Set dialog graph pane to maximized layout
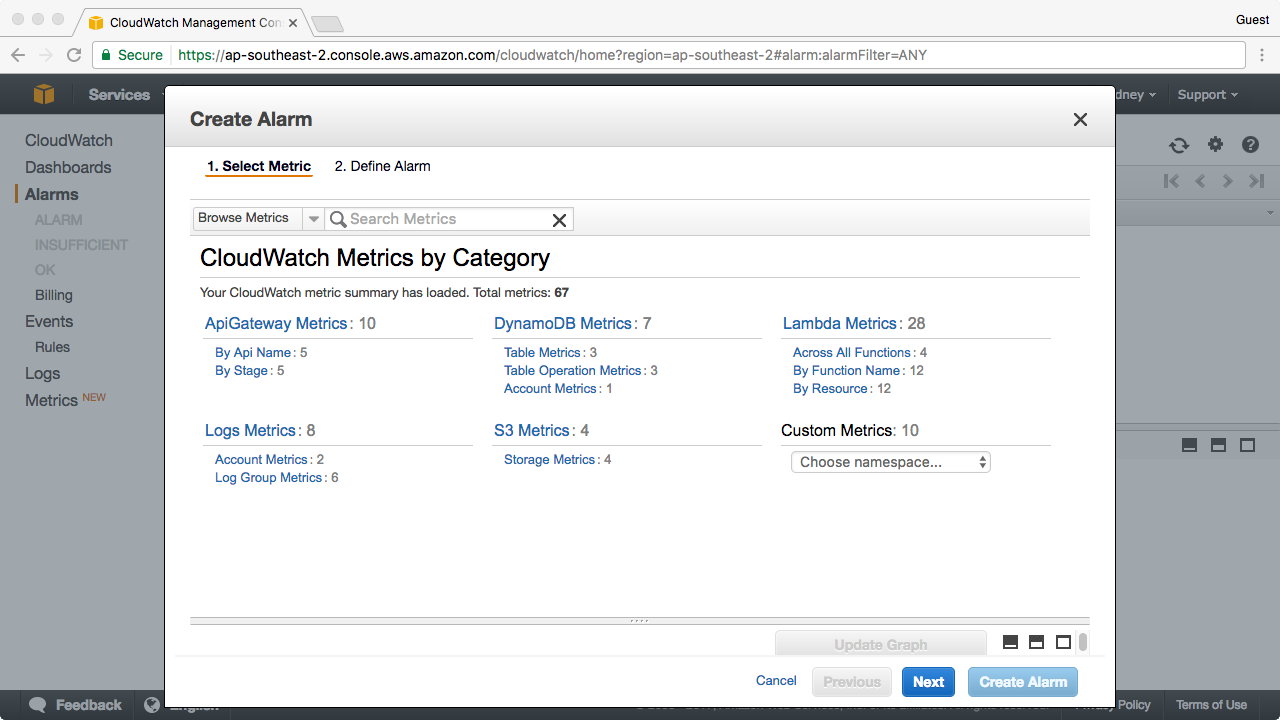The height and width of the screenshot is (720, 1280). (x=1064, y=642)
